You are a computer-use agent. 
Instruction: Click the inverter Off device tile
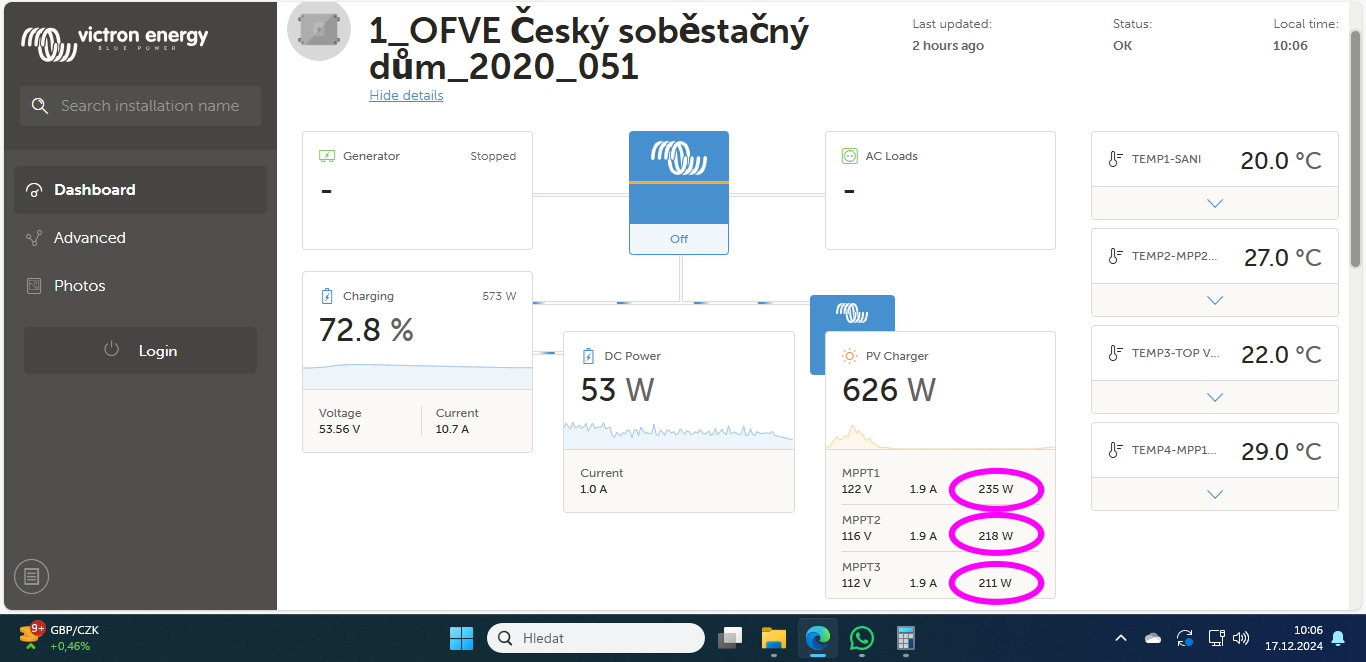[679, 193]
